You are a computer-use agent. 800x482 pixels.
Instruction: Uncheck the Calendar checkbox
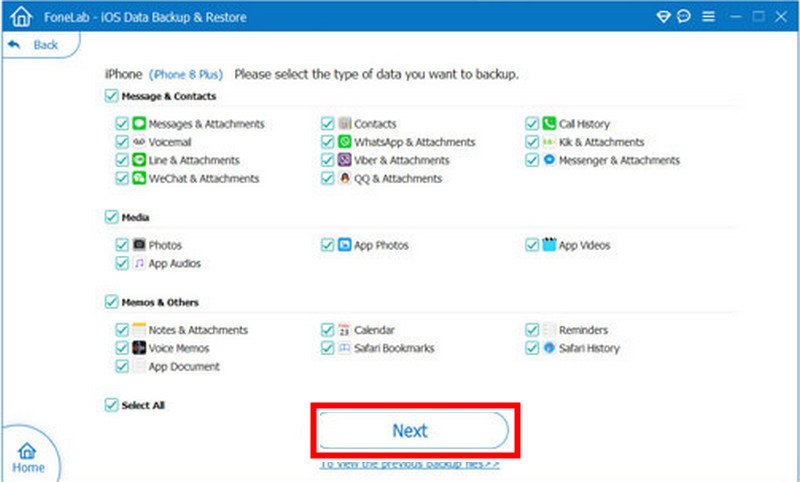pyautogui.click(x=328, y=330)
